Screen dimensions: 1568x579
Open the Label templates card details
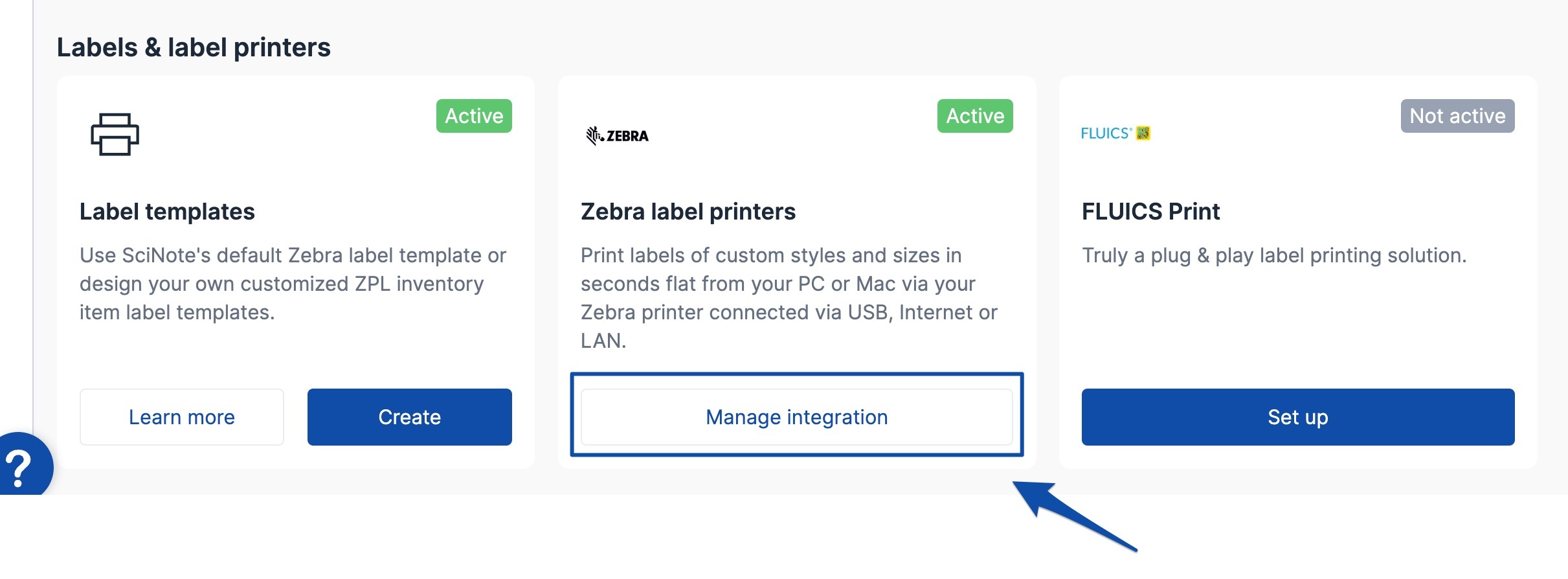[x=166, y=211]
